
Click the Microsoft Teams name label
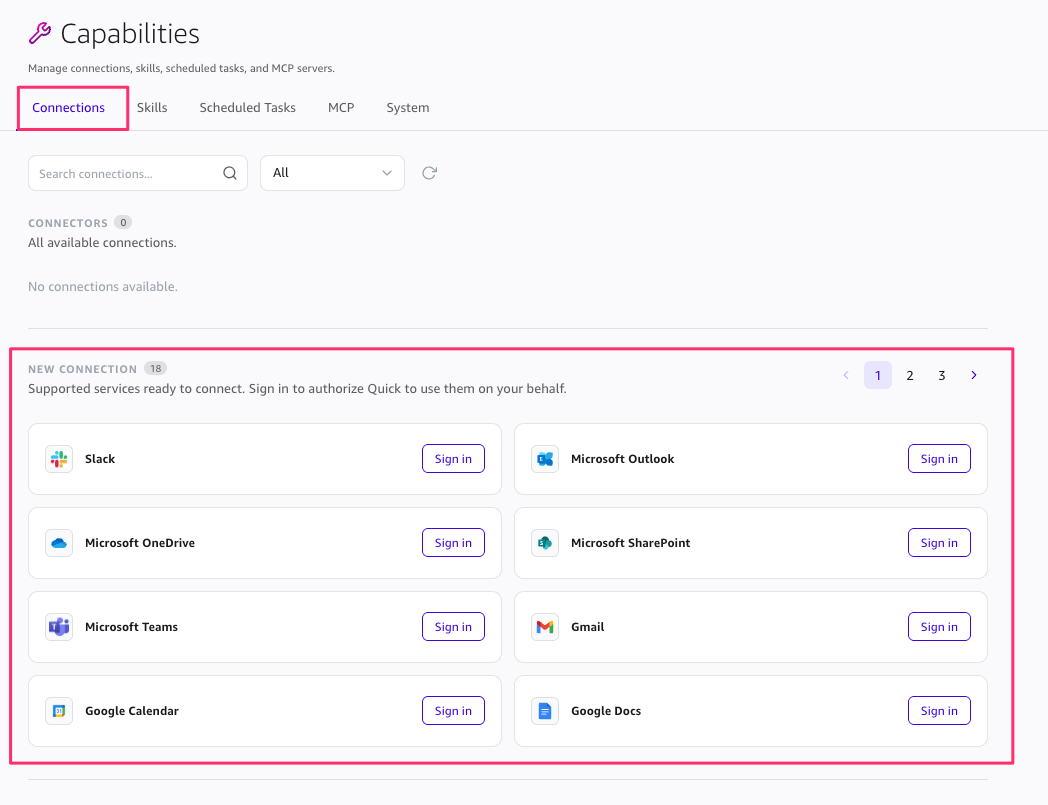tap(131, 626)
